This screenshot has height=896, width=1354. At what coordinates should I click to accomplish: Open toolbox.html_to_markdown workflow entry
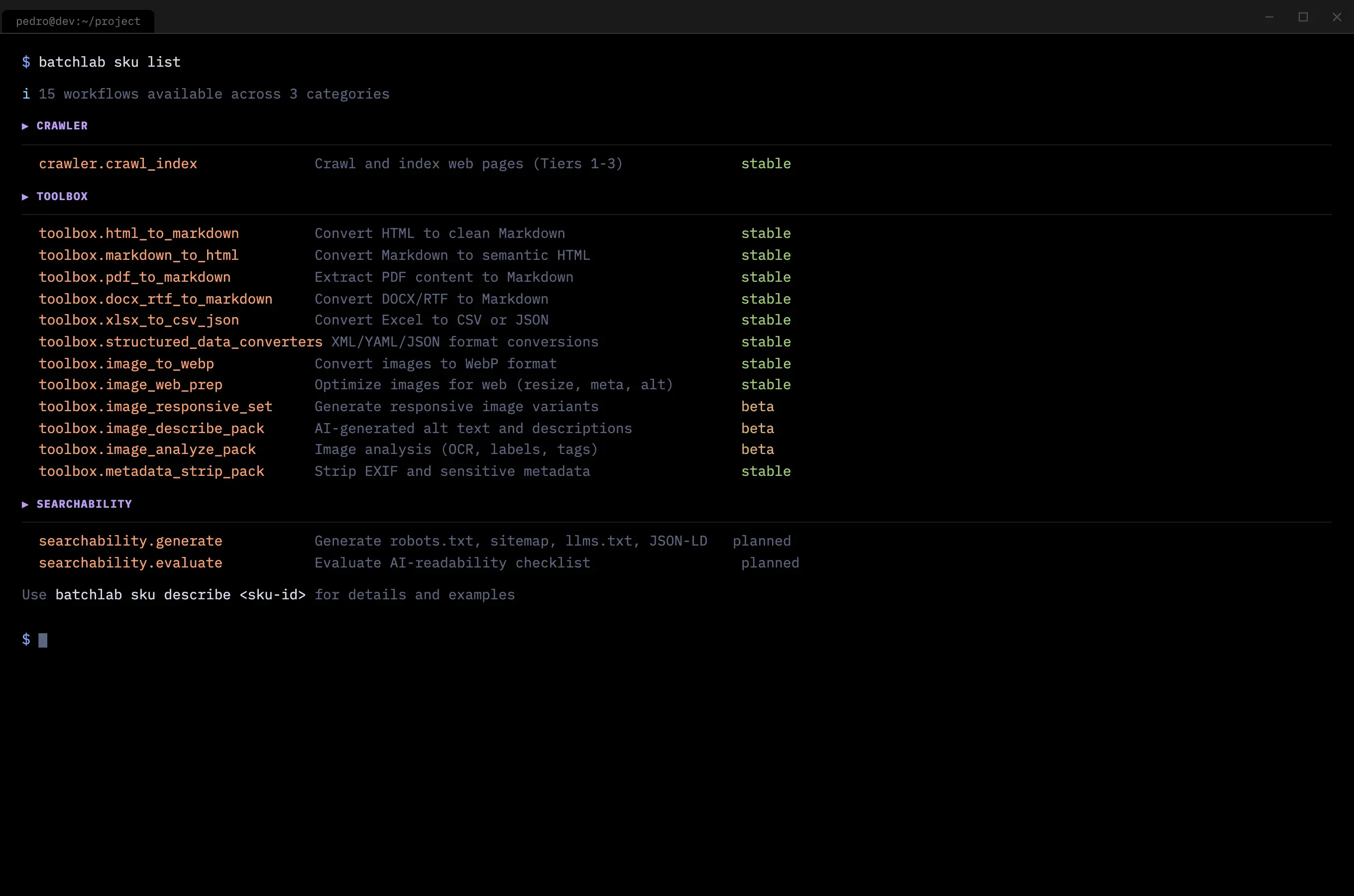139,233
